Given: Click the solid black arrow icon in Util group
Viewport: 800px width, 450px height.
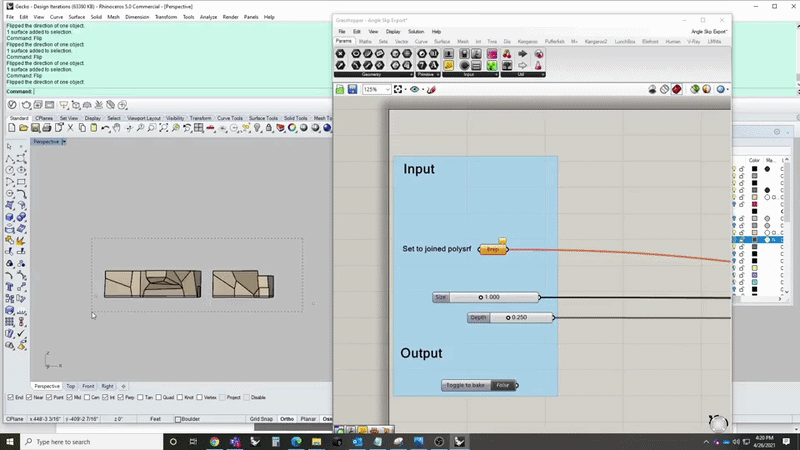Looking at the screenshot, I should click(x=522, y=54).
